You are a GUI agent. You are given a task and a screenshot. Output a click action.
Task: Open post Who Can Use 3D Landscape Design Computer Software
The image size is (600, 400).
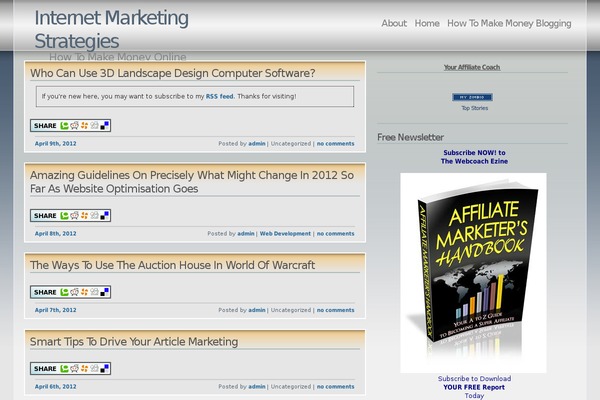point(173,73)
